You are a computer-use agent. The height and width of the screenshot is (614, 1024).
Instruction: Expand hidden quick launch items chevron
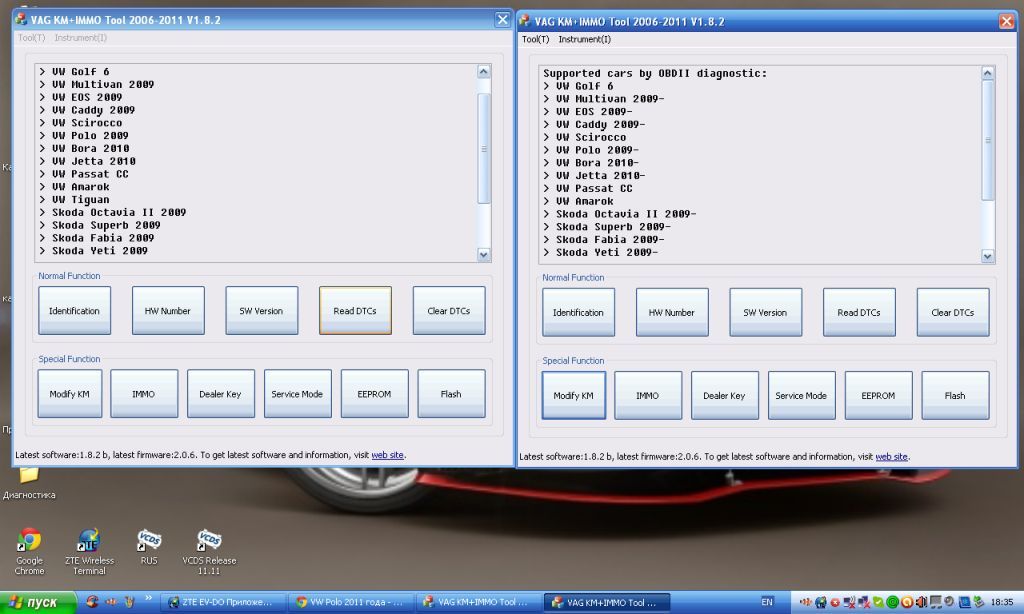pyautogui.click(x=148, y=597)
